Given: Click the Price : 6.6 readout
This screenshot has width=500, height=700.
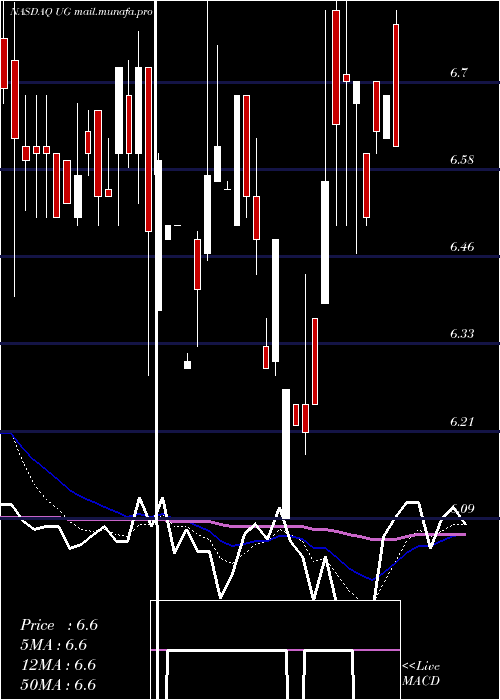Looking at the screenshot, I should click(x=59, y=625).
